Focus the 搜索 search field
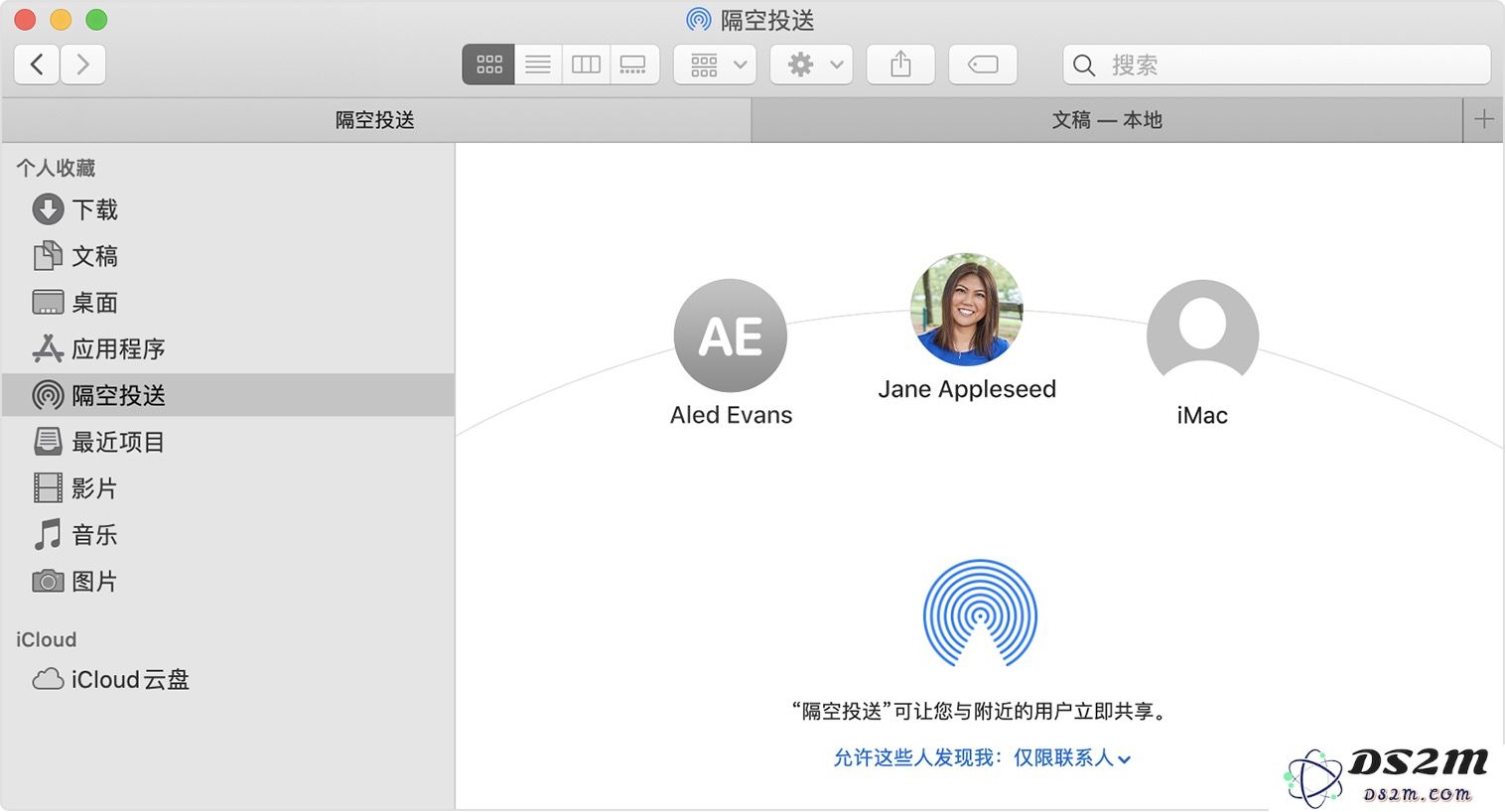Screen dimensions: 1505x812 (1277, 65)
